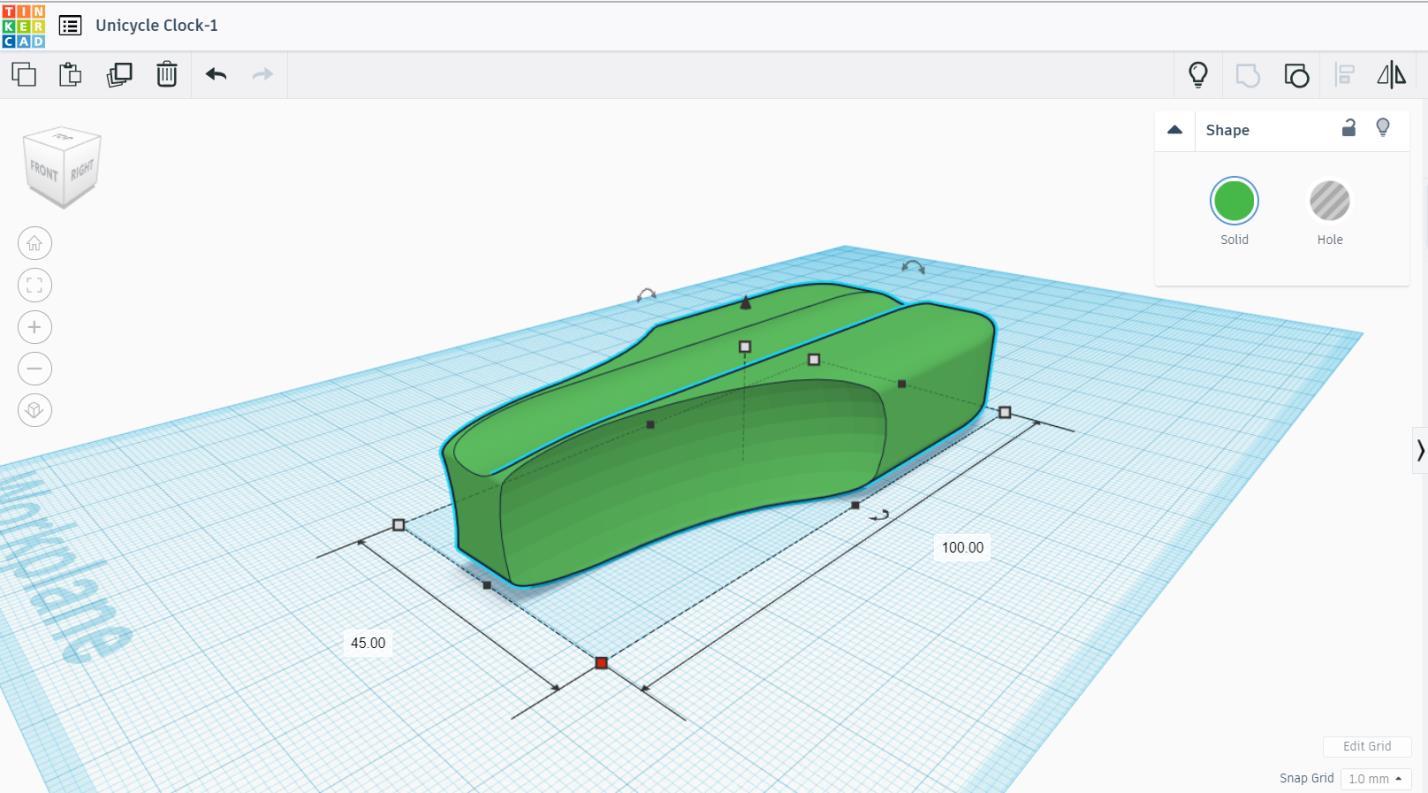The height and width of the screenshot is (793, 1428).
Task: Click the Duplicate and repeat icon
Action: tap(119, 74)
